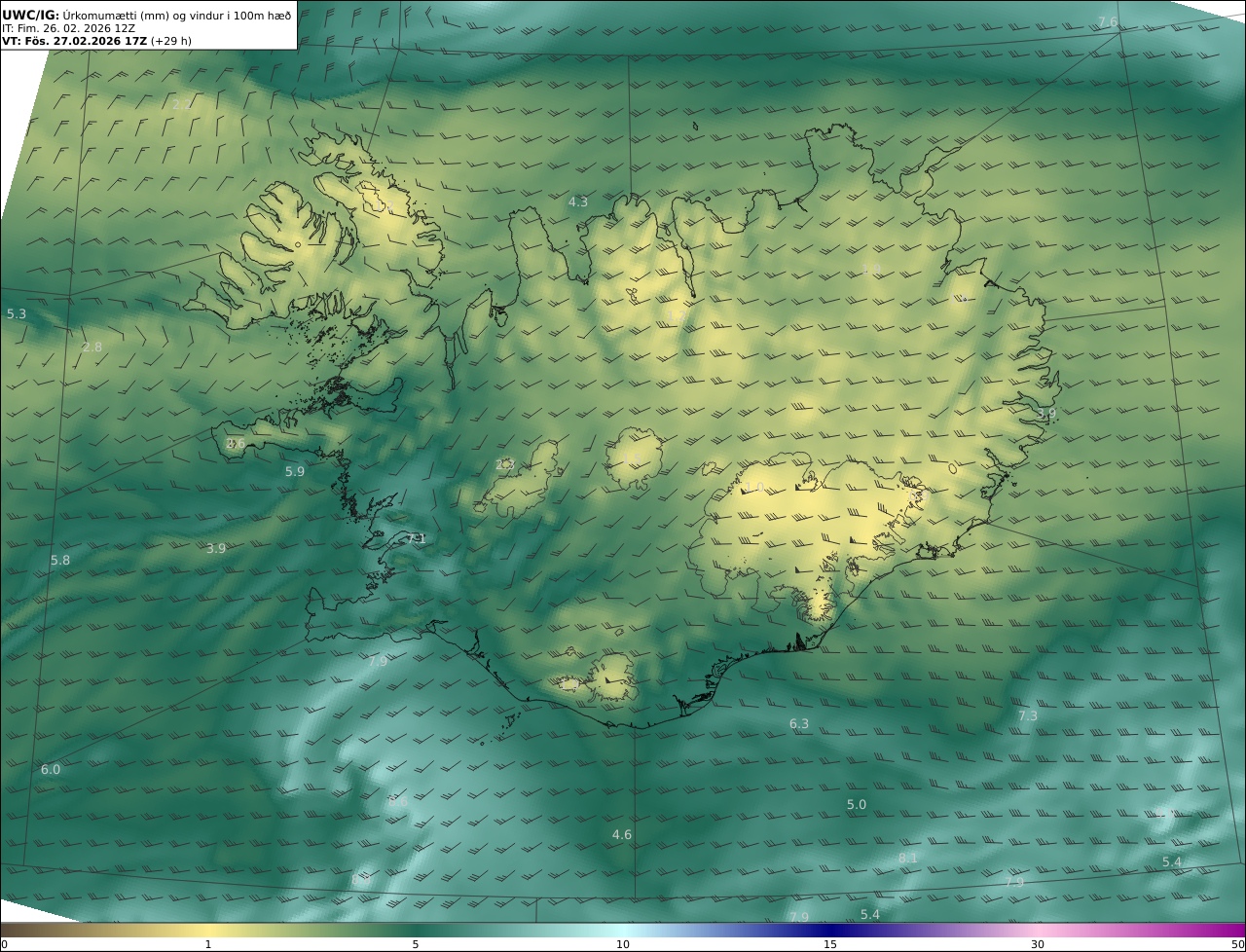
Task: Click the colorbar tick label "50"
Action: [1237, 944]
